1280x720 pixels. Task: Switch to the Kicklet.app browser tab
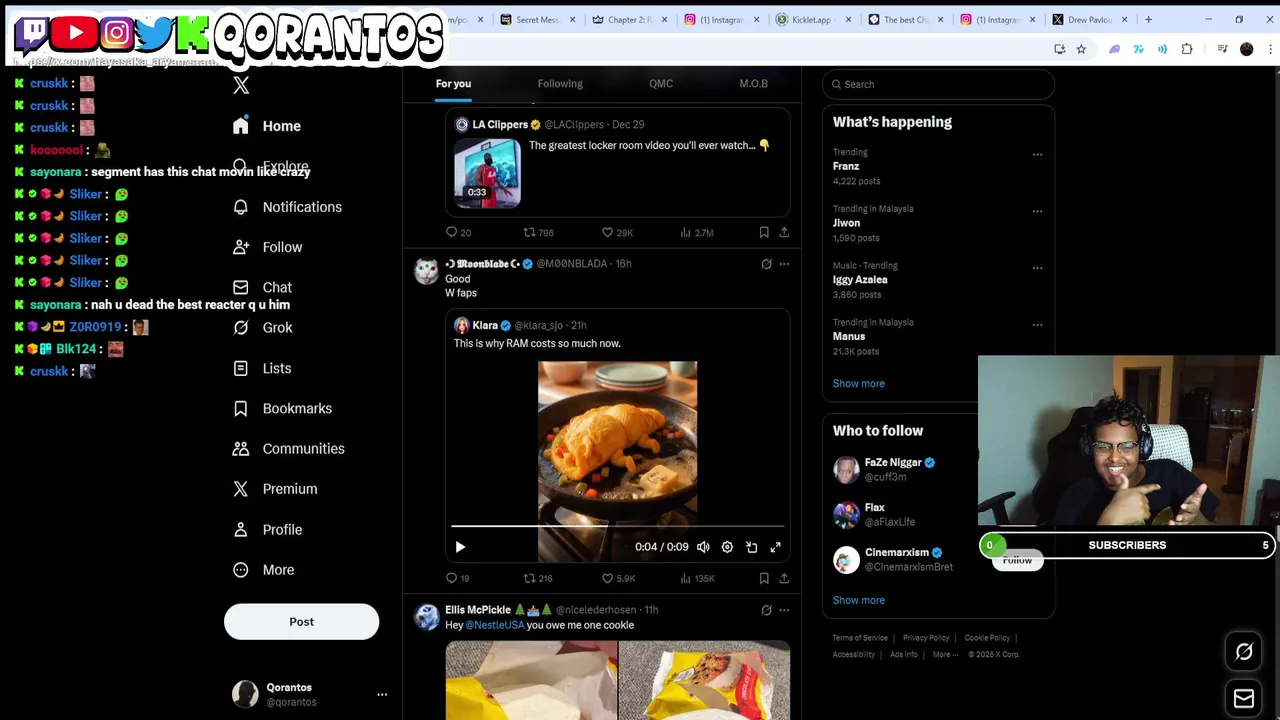812,19
